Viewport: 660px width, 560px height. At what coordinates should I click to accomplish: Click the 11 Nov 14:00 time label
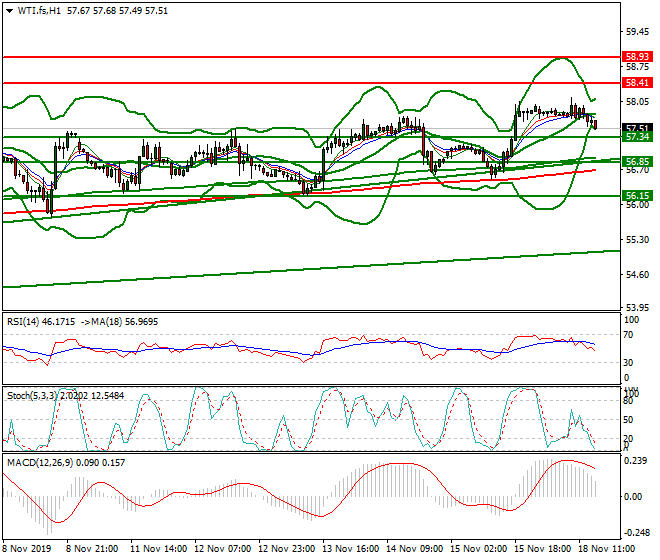pos(159,549)
